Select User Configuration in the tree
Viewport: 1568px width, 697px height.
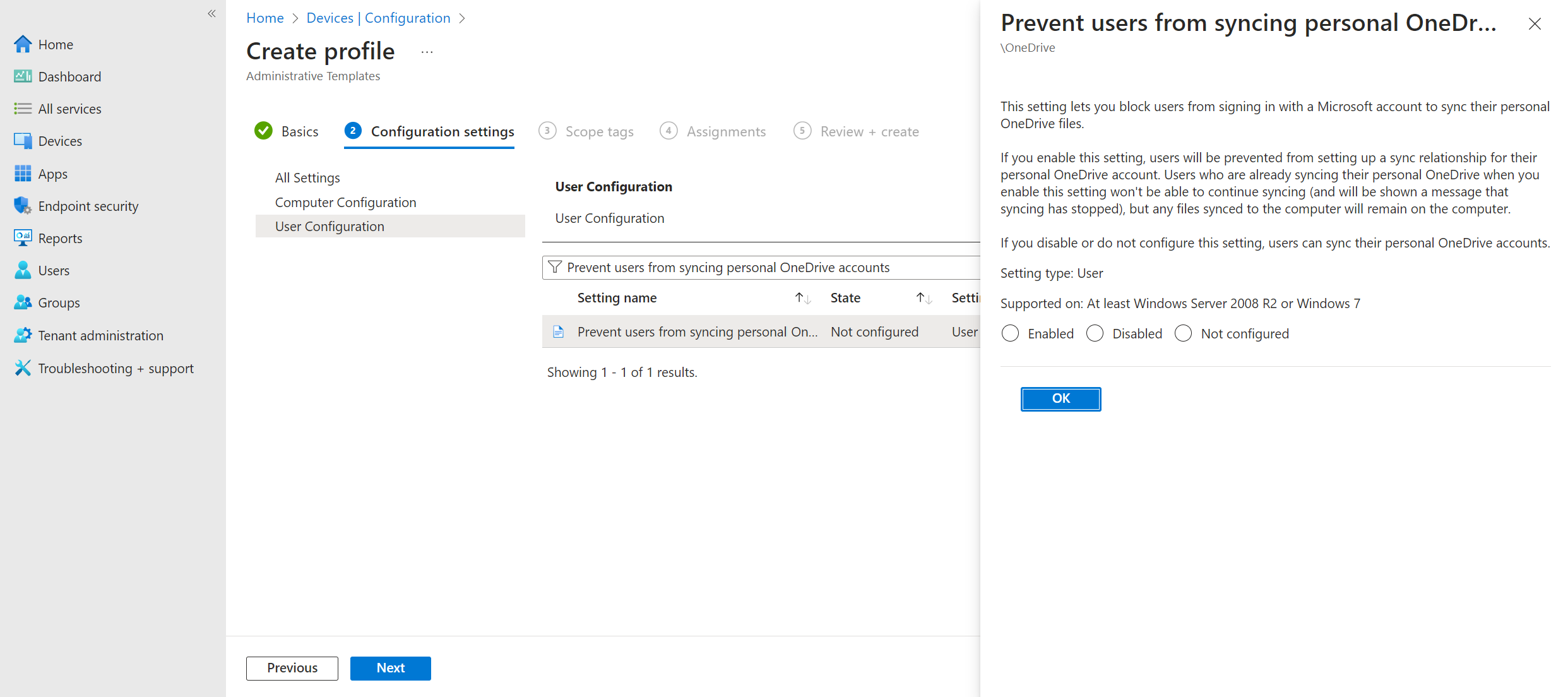390,226
